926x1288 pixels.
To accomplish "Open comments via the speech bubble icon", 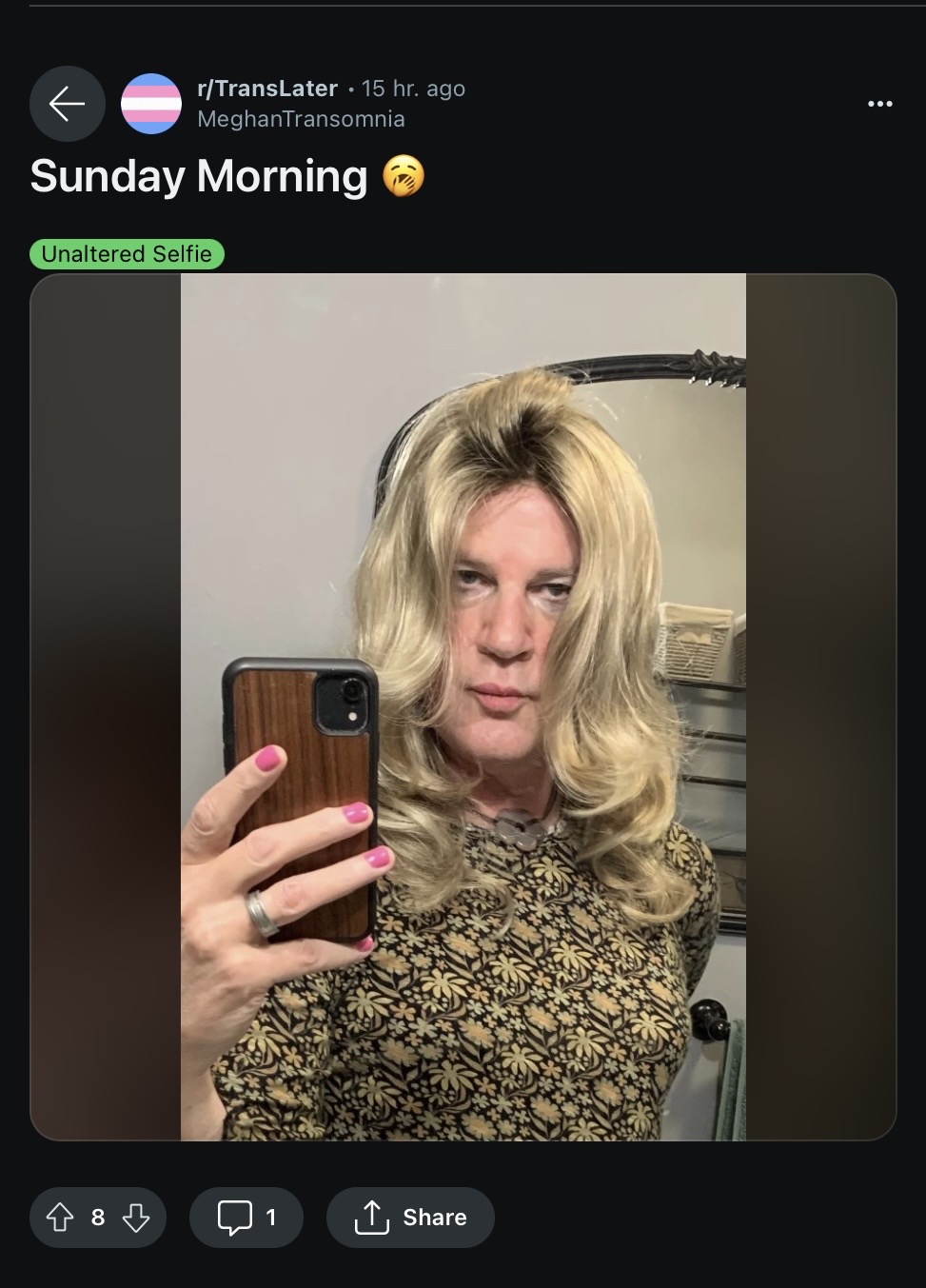I will click(x=234, y=1217).
